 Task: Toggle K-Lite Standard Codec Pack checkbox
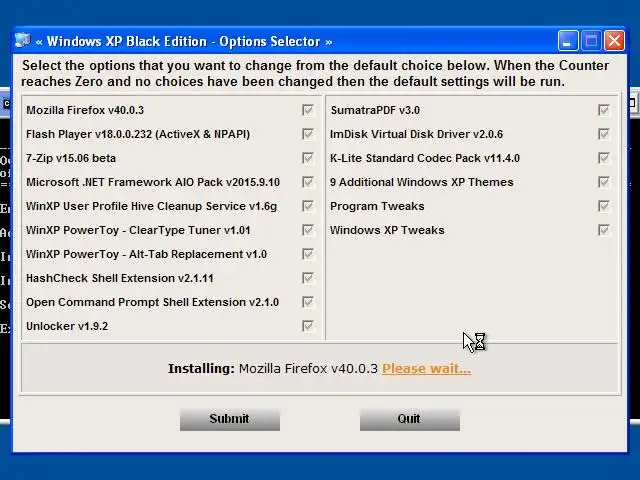(604, 158)
